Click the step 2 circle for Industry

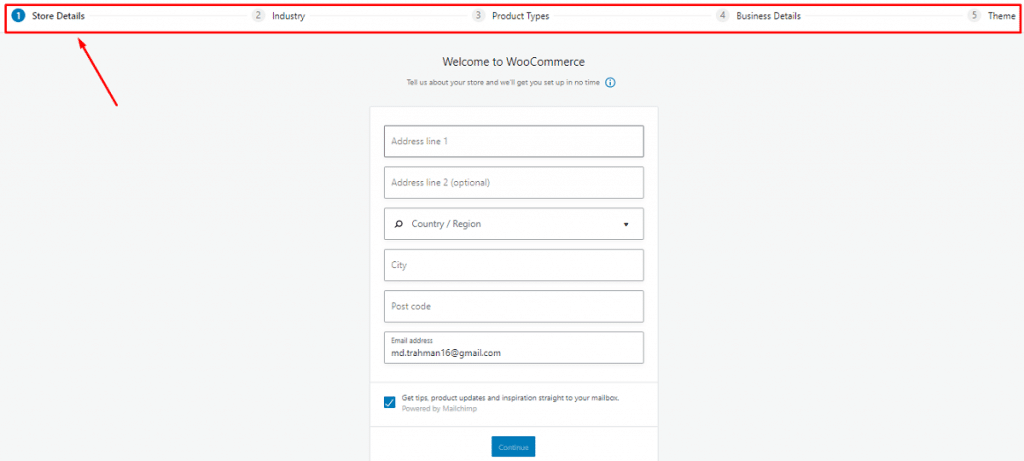[x=259, y=16]
